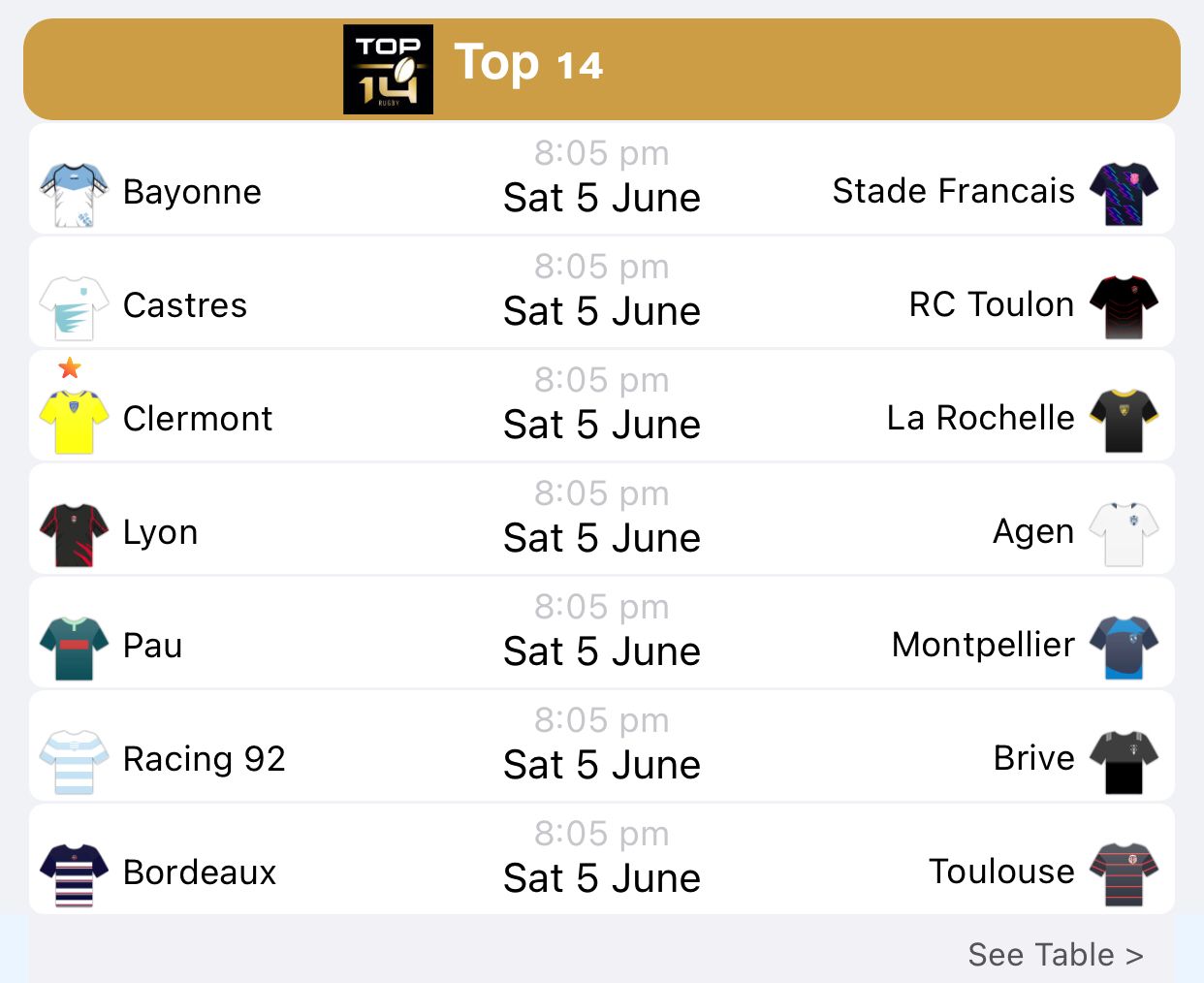Select the Brive team name
The height and width of the screenshot is (983, 1204).
[1033, 758]
